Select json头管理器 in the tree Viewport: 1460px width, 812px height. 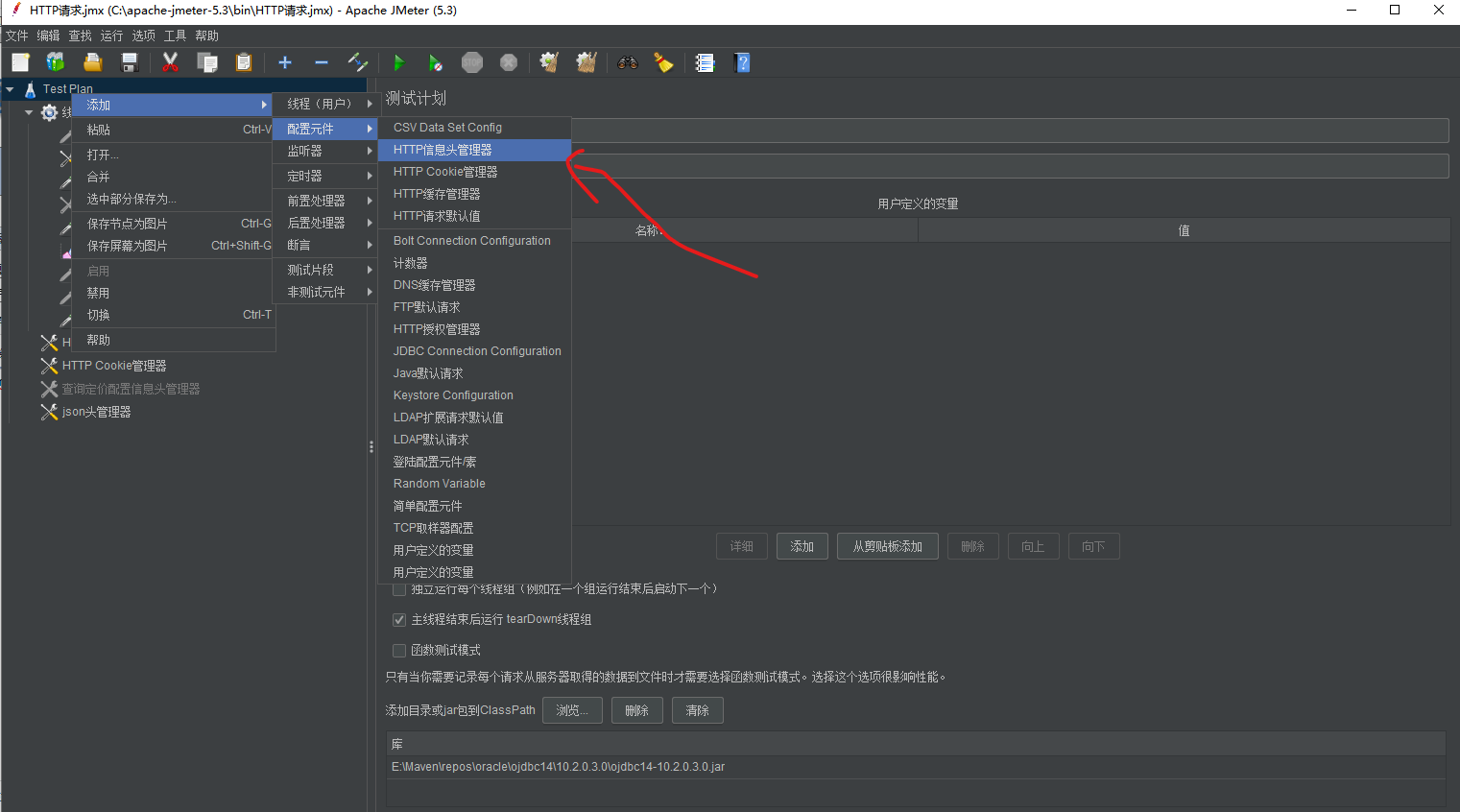click(97, 412)
